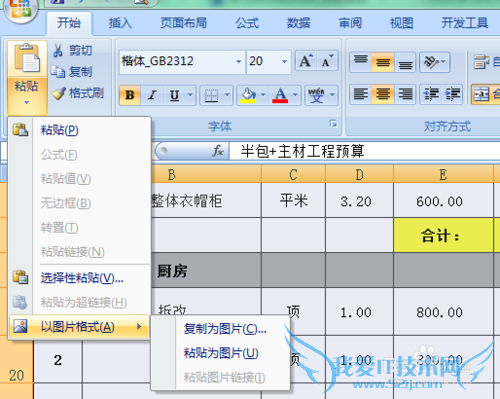Switch to the 开发工具 ribbon tab
500x399 pixels.
coord(465,23)
